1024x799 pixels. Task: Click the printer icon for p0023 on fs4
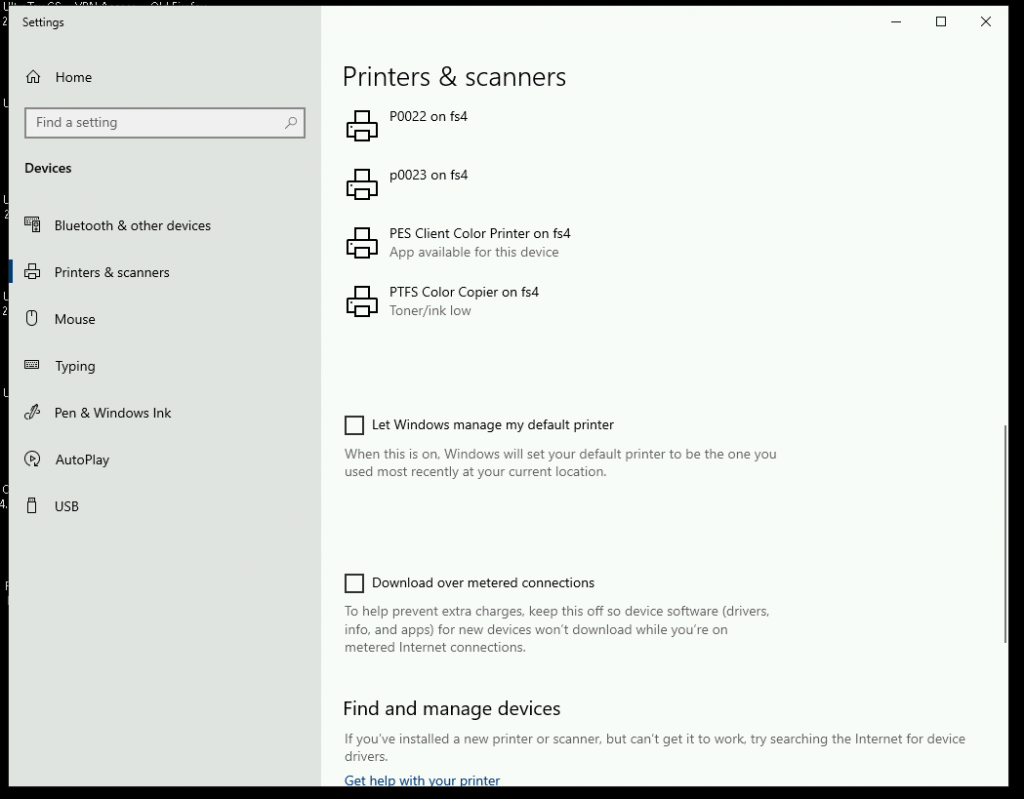(362, 184)
